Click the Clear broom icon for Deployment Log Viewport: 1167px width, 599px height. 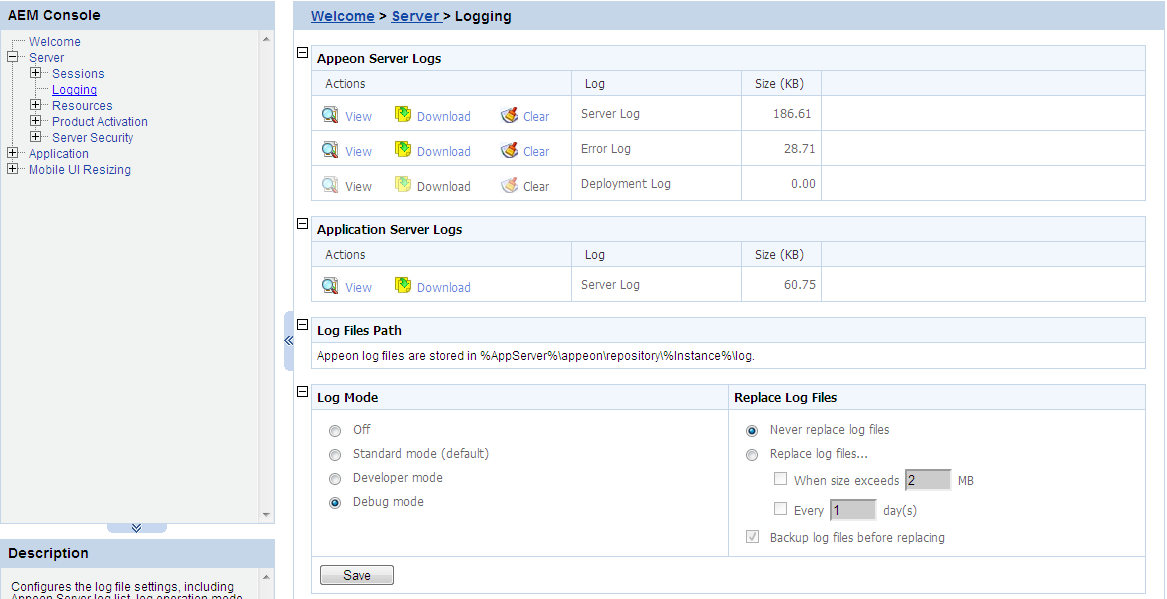point(510,185)
